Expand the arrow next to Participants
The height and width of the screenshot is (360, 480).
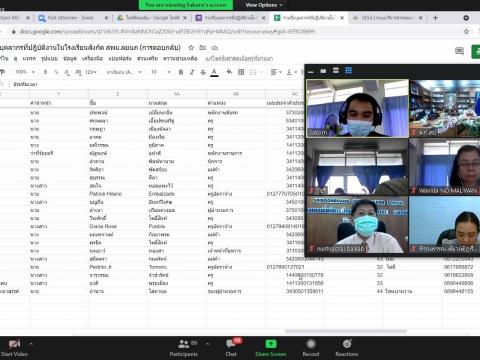[207, 343]
